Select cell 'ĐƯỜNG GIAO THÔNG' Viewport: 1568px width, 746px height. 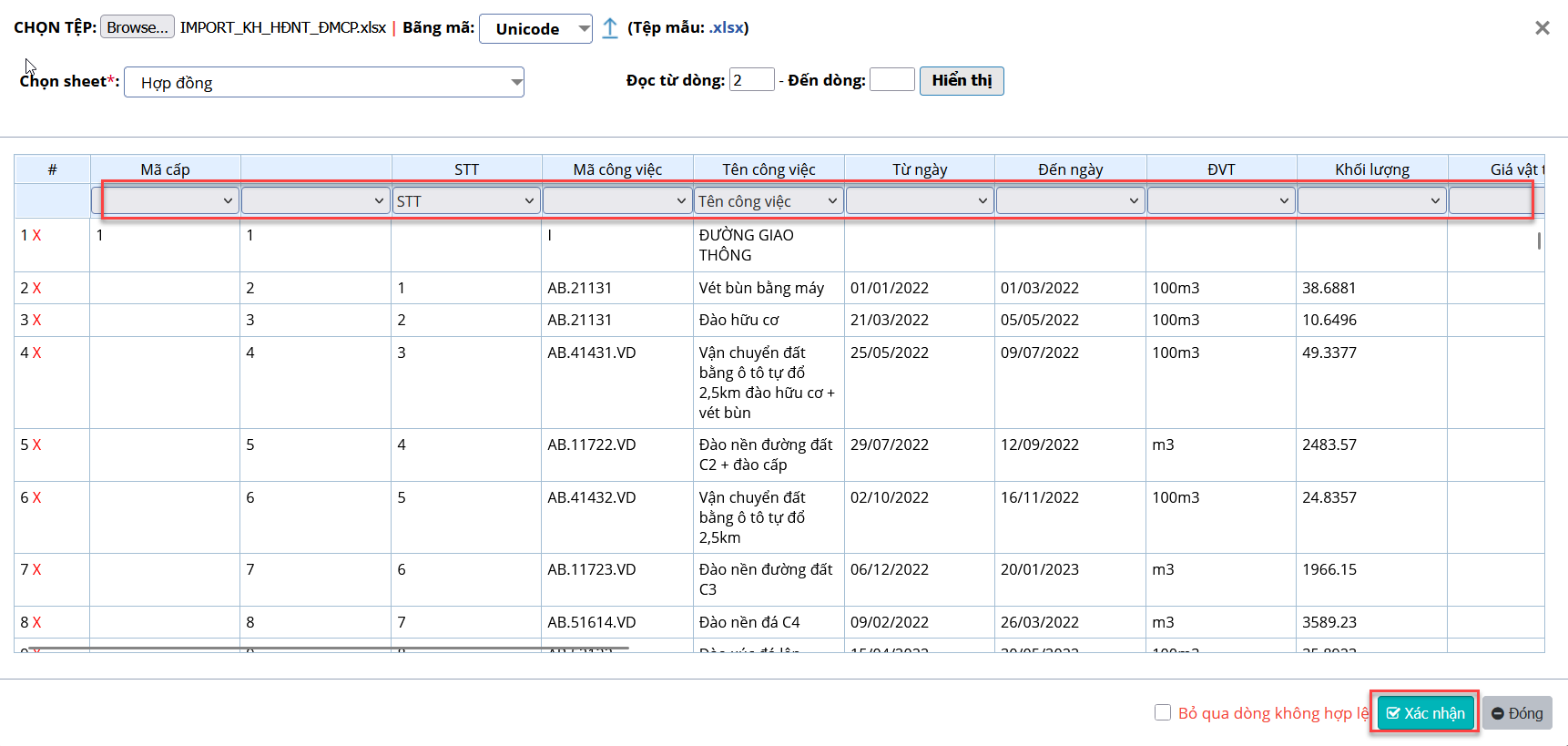(769, 245)
